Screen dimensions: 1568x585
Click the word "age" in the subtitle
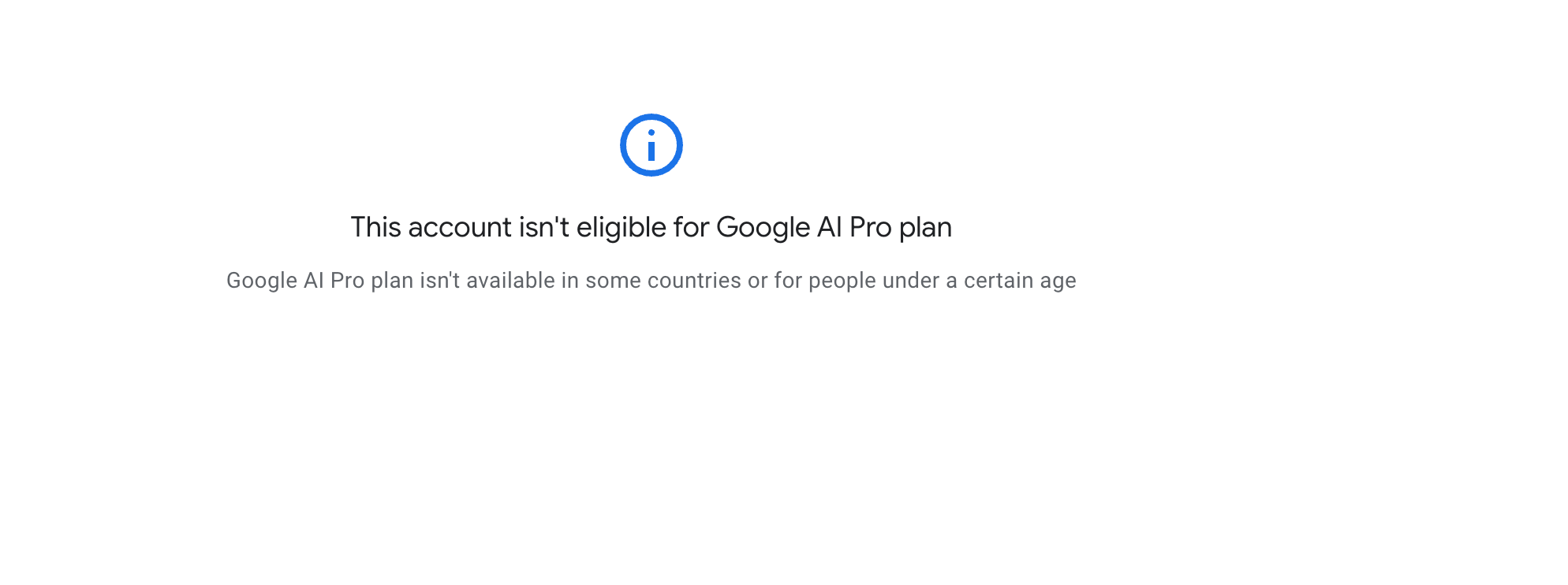click(x=1058, y=282)
